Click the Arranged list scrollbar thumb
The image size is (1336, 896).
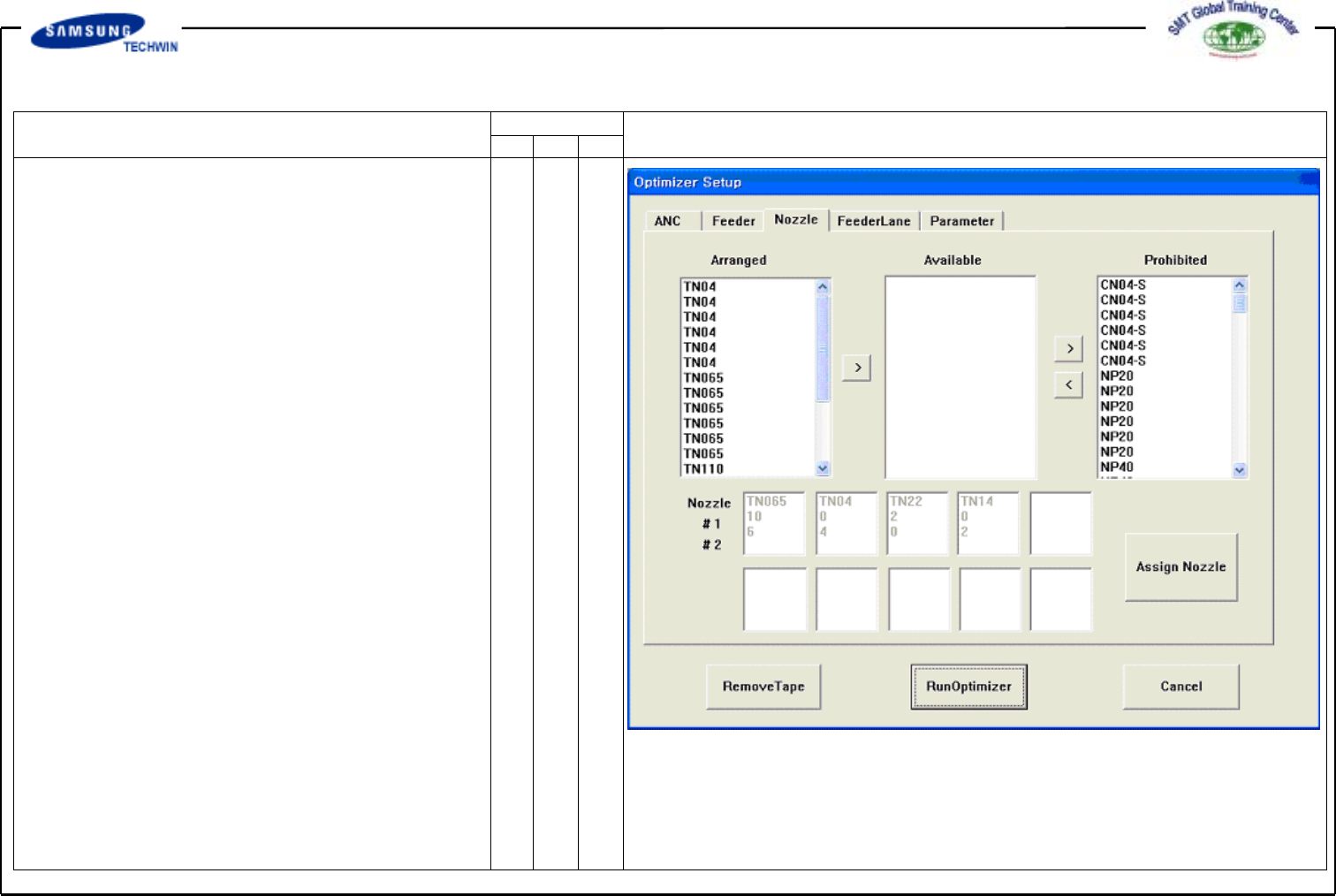(x=823, y=349)
